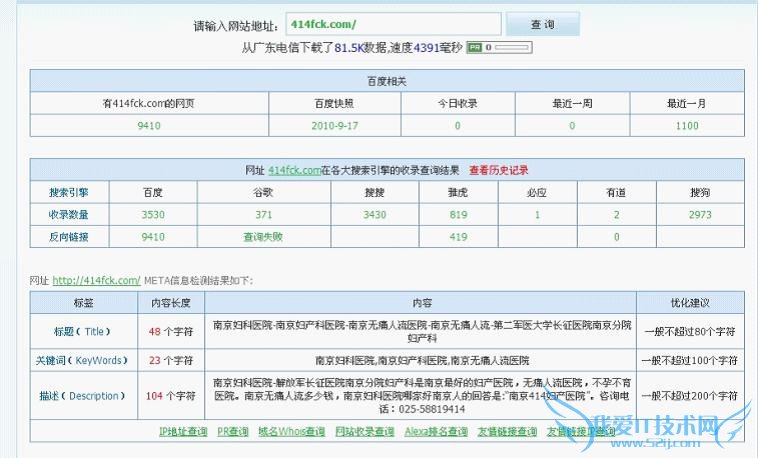Viewport: 758px width, 458px height.
Task: Click 48 个字符 title length cell
Action: pyautogui.click(x=171, y=331)
